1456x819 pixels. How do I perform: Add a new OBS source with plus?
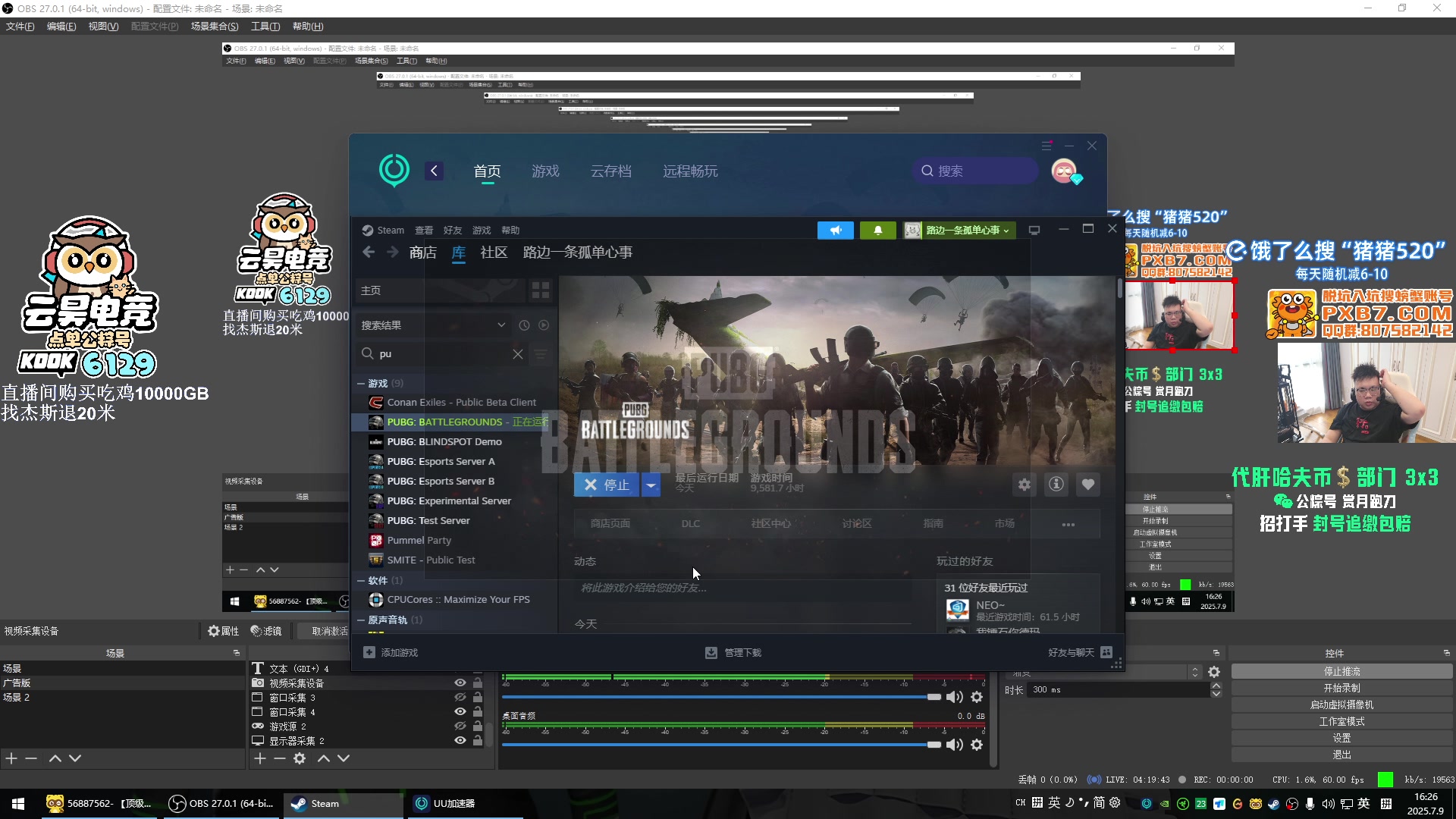pos(260,758)
